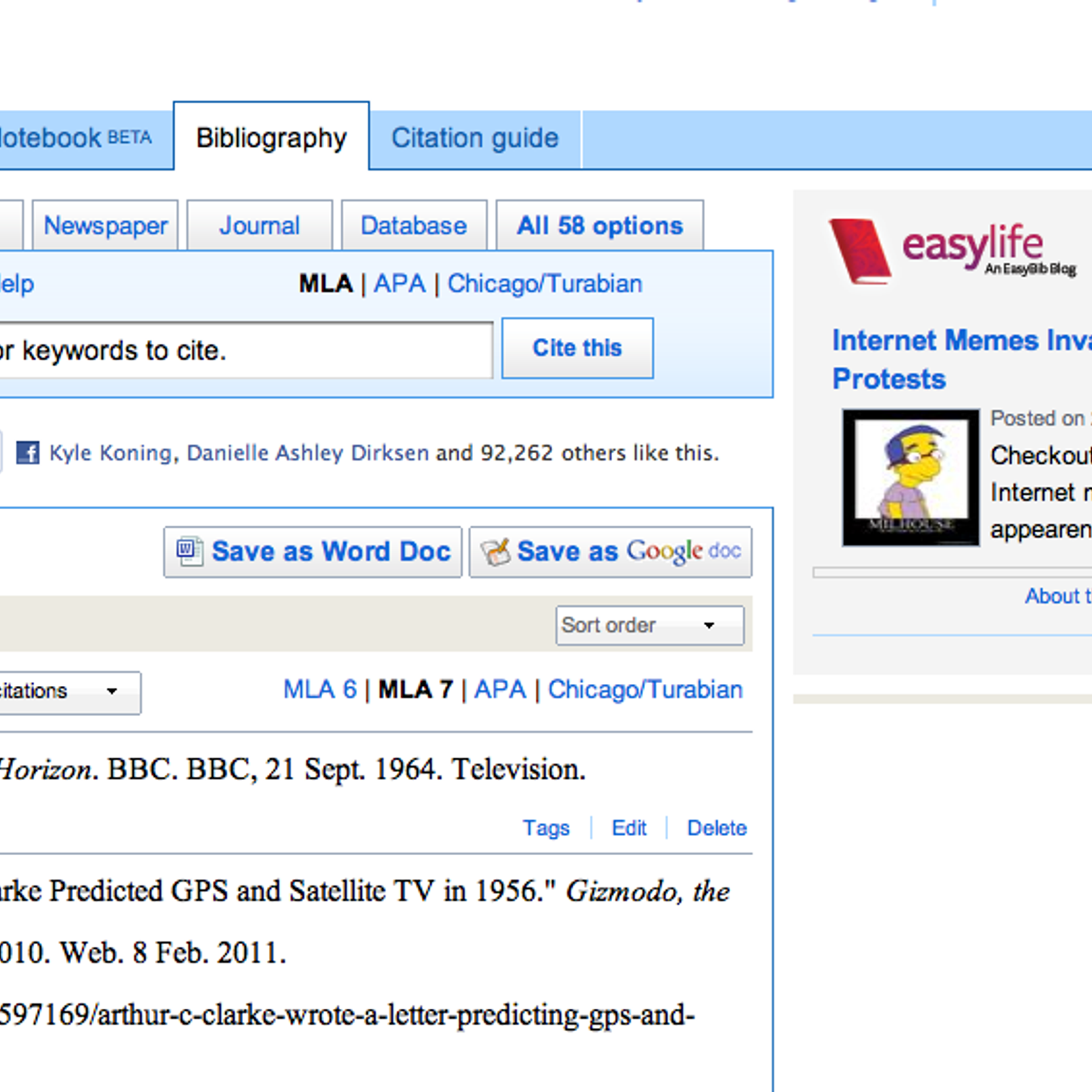This screenshot has width=1092, height=1092.
Task: Click the easylife blog logo
Action: (953, 250)
